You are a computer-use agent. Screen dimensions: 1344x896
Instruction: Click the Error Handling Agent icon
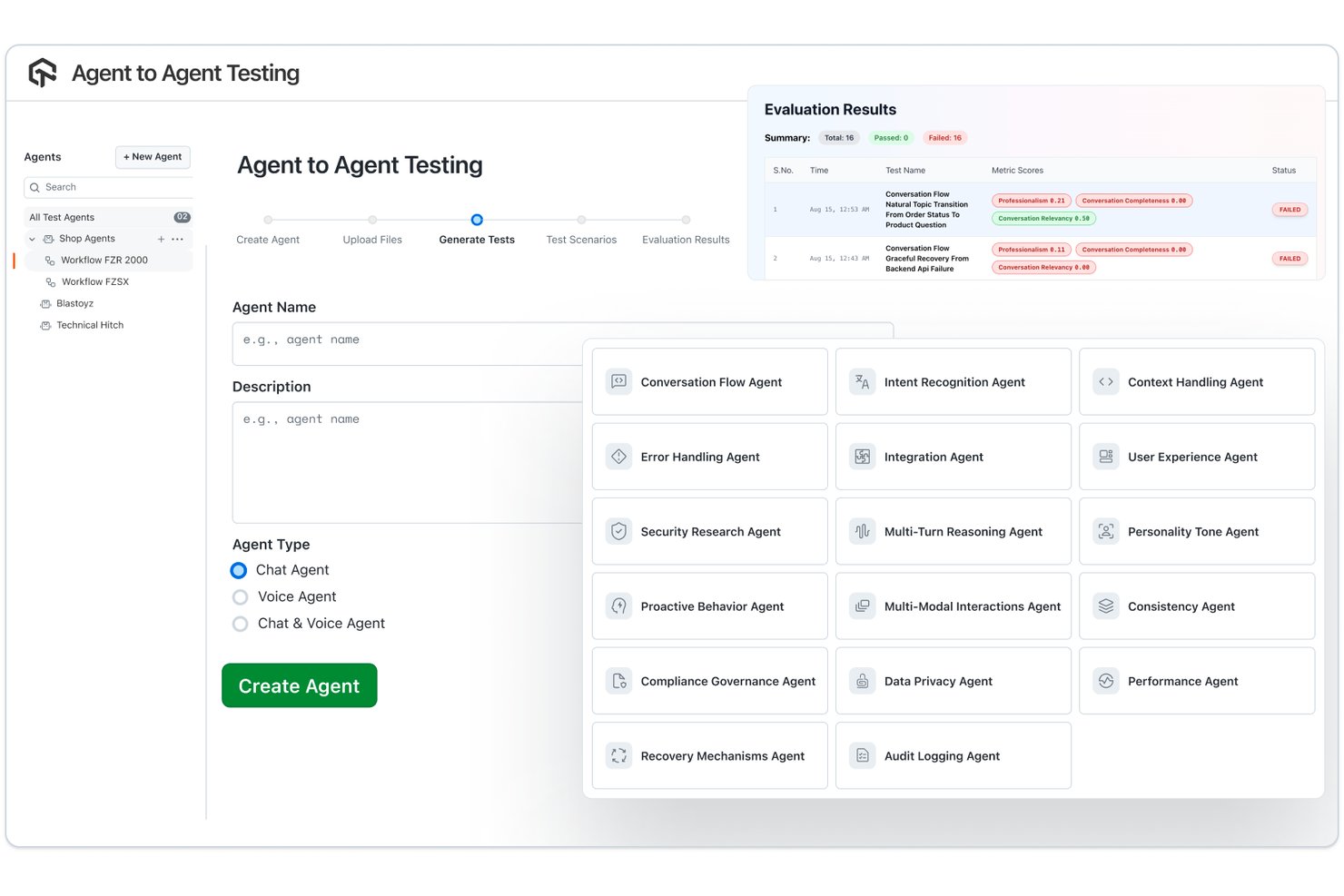click(x=619, y=457)
